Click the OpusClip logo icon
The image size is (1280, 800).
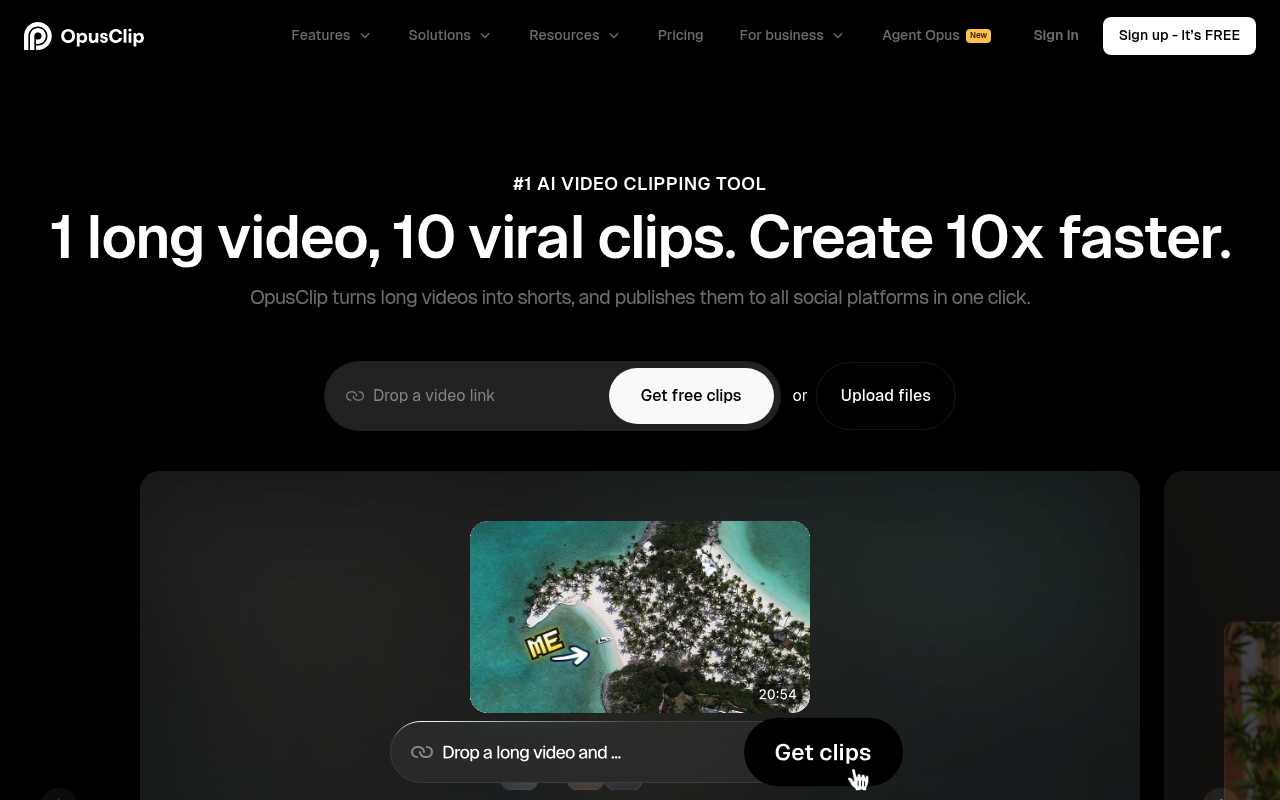pos(37,36)
